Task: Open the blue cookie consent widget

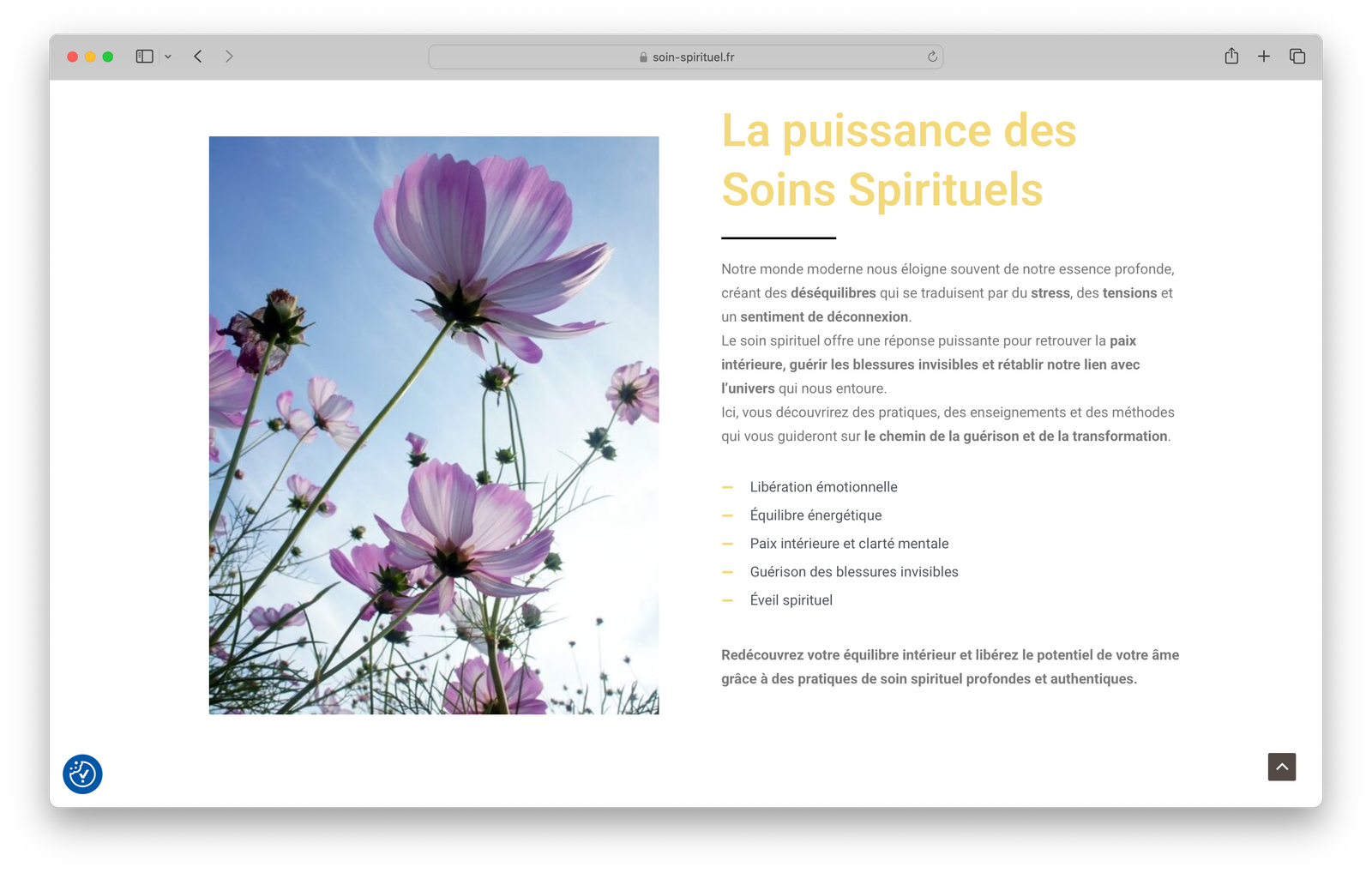Action: pos(82,774)
